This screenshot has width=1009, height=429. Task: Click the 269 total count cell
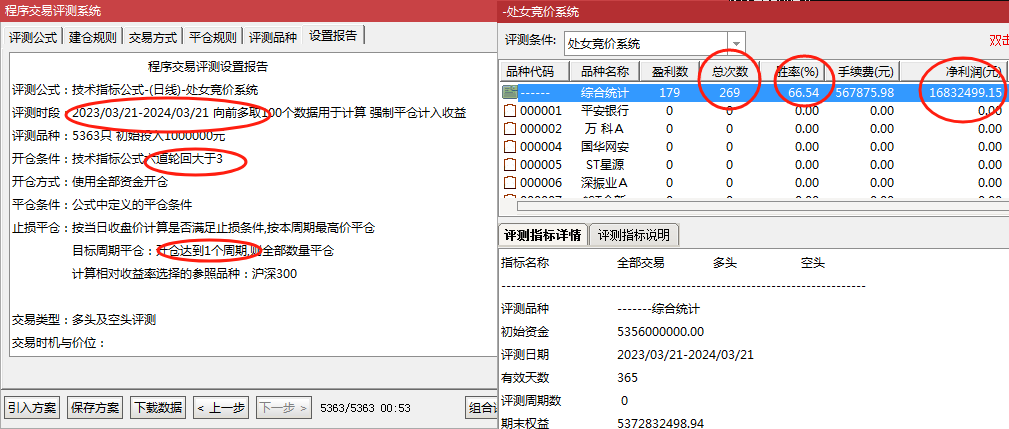[x=729, y=93]
